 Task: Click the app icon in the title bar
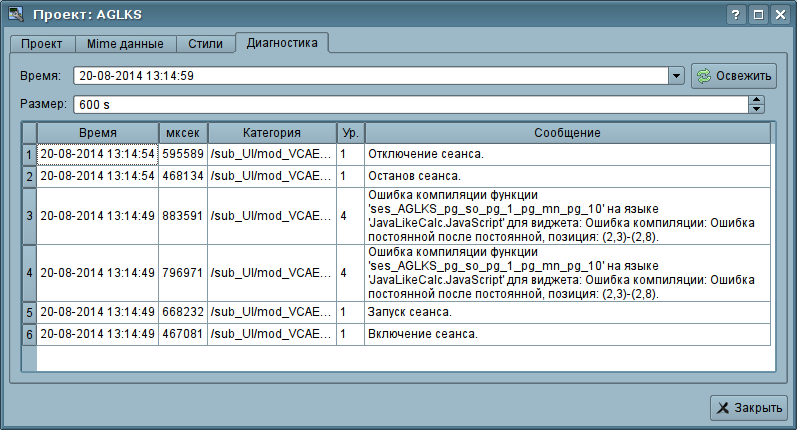pyautogui.click(x=14, y=14)
